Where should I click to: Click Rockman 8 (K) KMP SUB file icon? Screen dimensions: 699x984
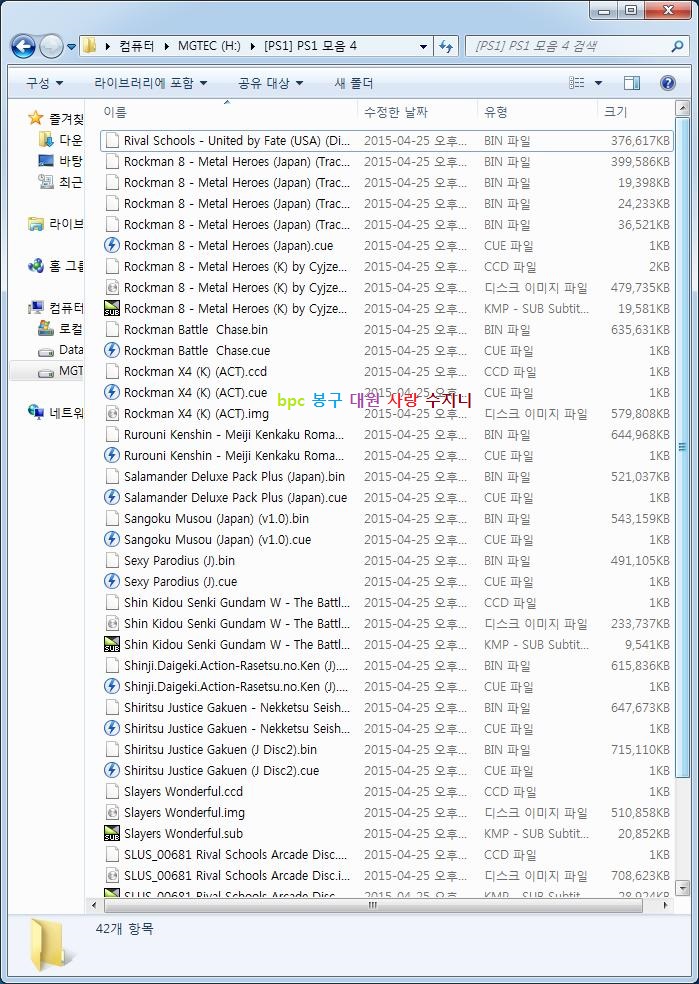click(x=112, y=308)
